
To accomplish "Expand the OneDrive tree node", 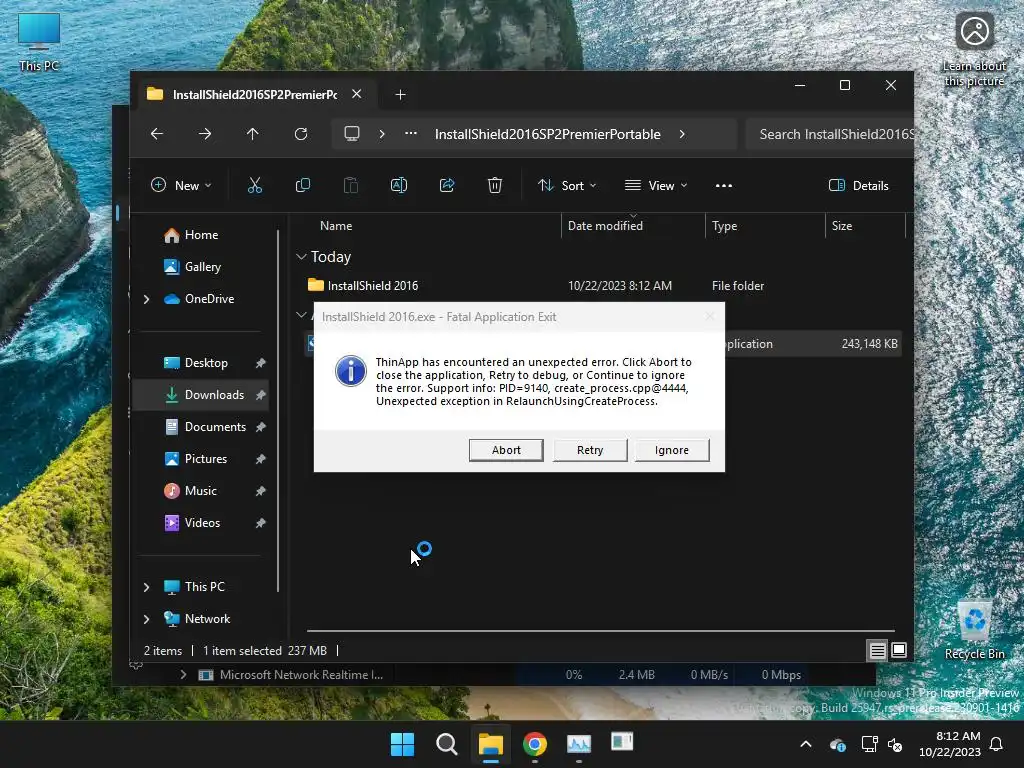I will [146, 299].
